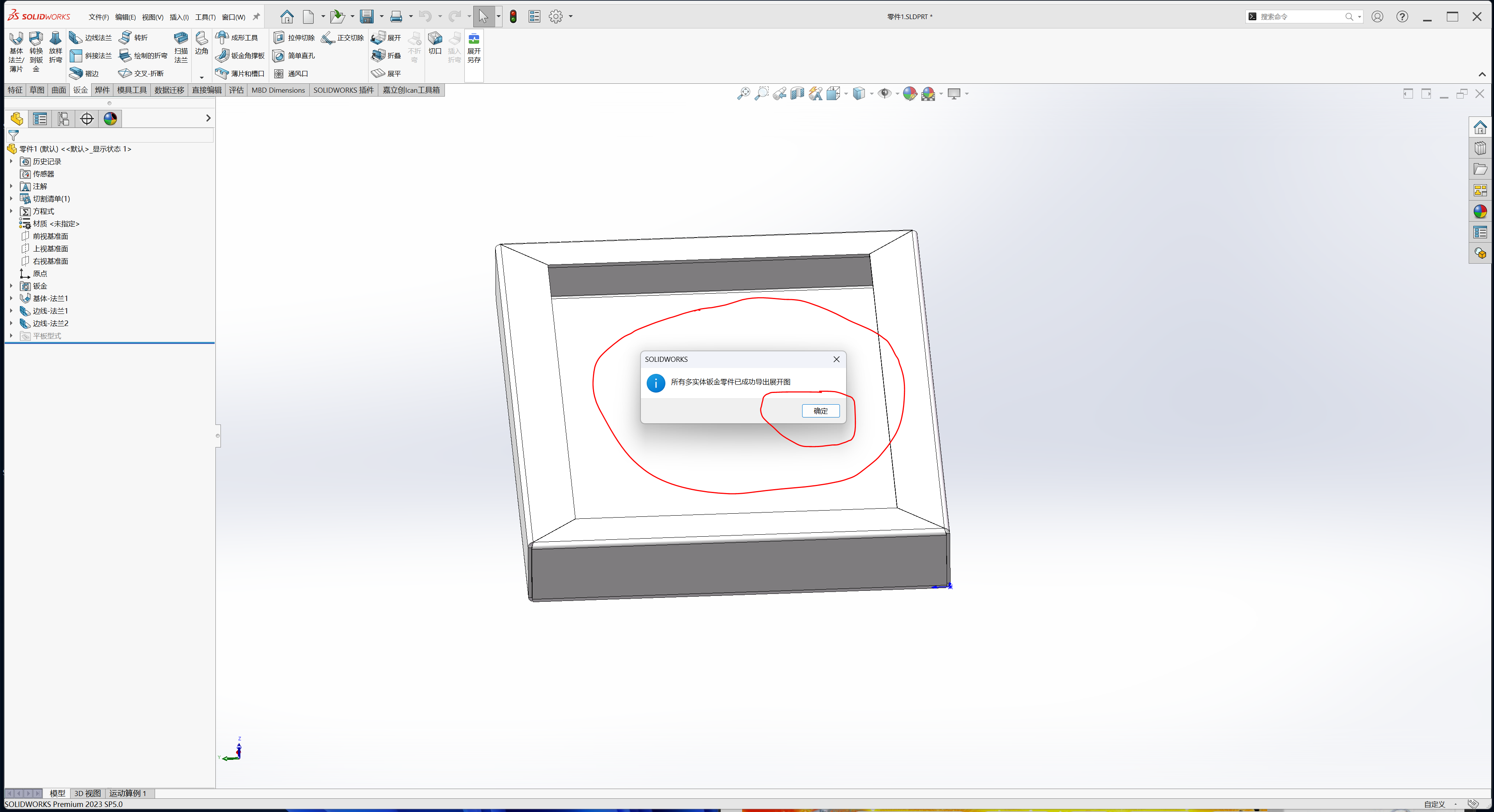Activate the 拉伸切除 extruded cut tool
The image size is (1494, 812).
click(294, 38)
